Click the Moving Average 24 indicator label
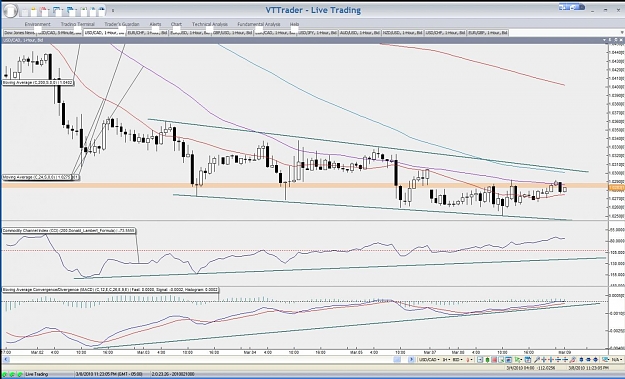Image resolution: width=625 pixels, height=379 pixels. pyautogui.click(x=37, y=177)
